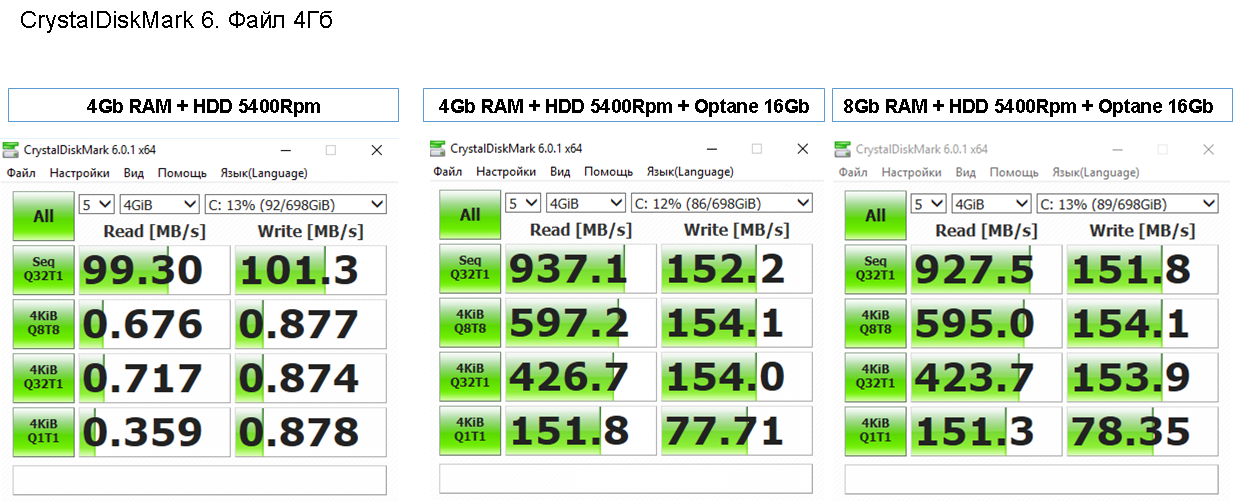
Task: Run All tests in left window
Action: click(44, 216)
